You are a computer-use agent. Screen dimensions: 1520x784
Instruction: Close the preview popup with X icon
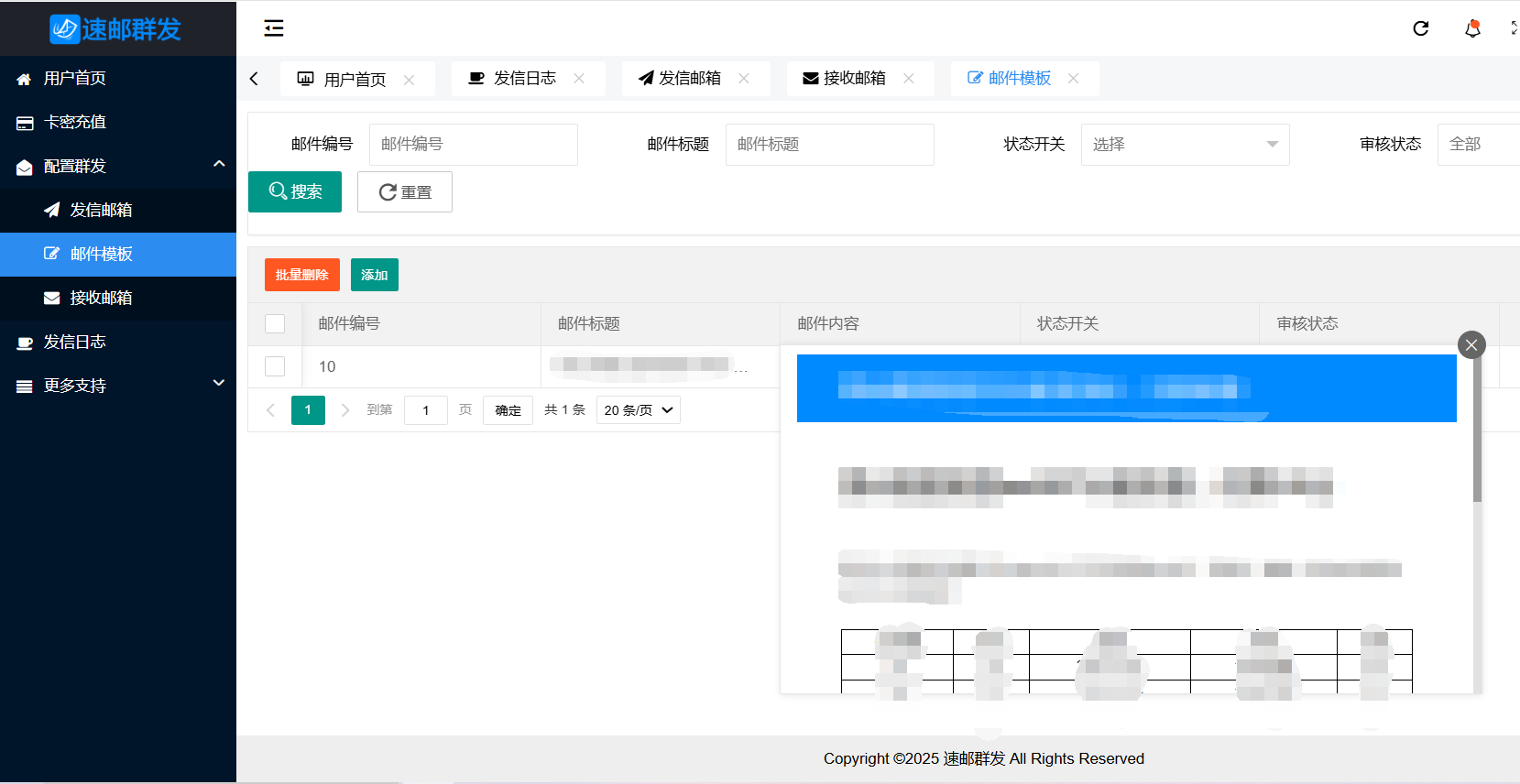point(1471,345)
